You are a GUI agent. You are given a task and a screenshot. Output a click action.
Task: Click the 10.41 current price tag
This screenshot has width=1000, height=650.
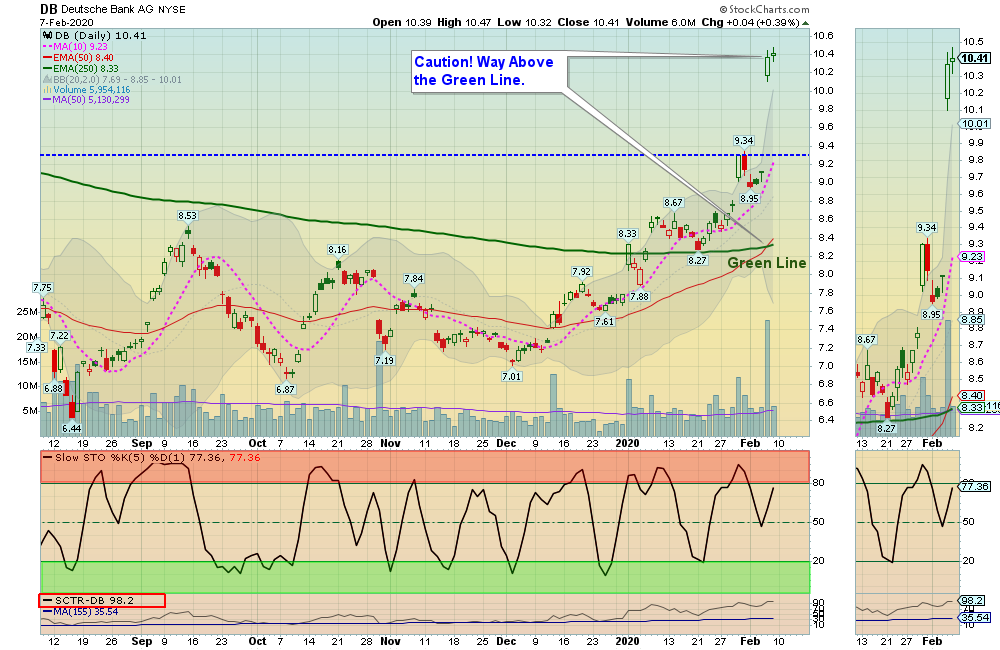(x=974, y=58)
